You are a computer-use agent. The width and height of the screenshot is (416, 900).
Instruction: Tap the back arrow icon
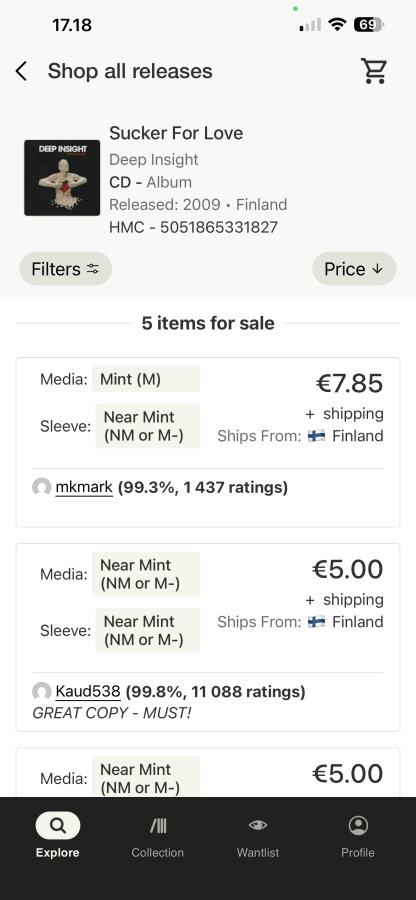(x=21, y=71)
